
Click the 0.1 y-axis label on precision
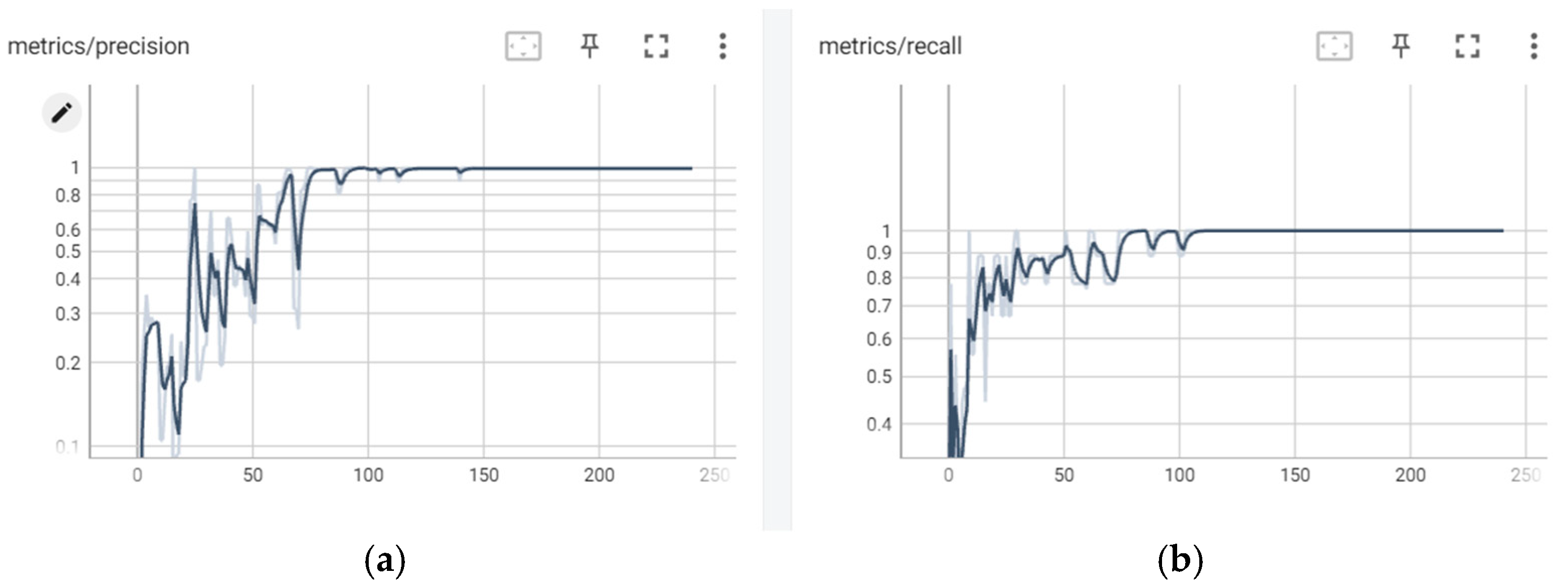pos(67,448)
